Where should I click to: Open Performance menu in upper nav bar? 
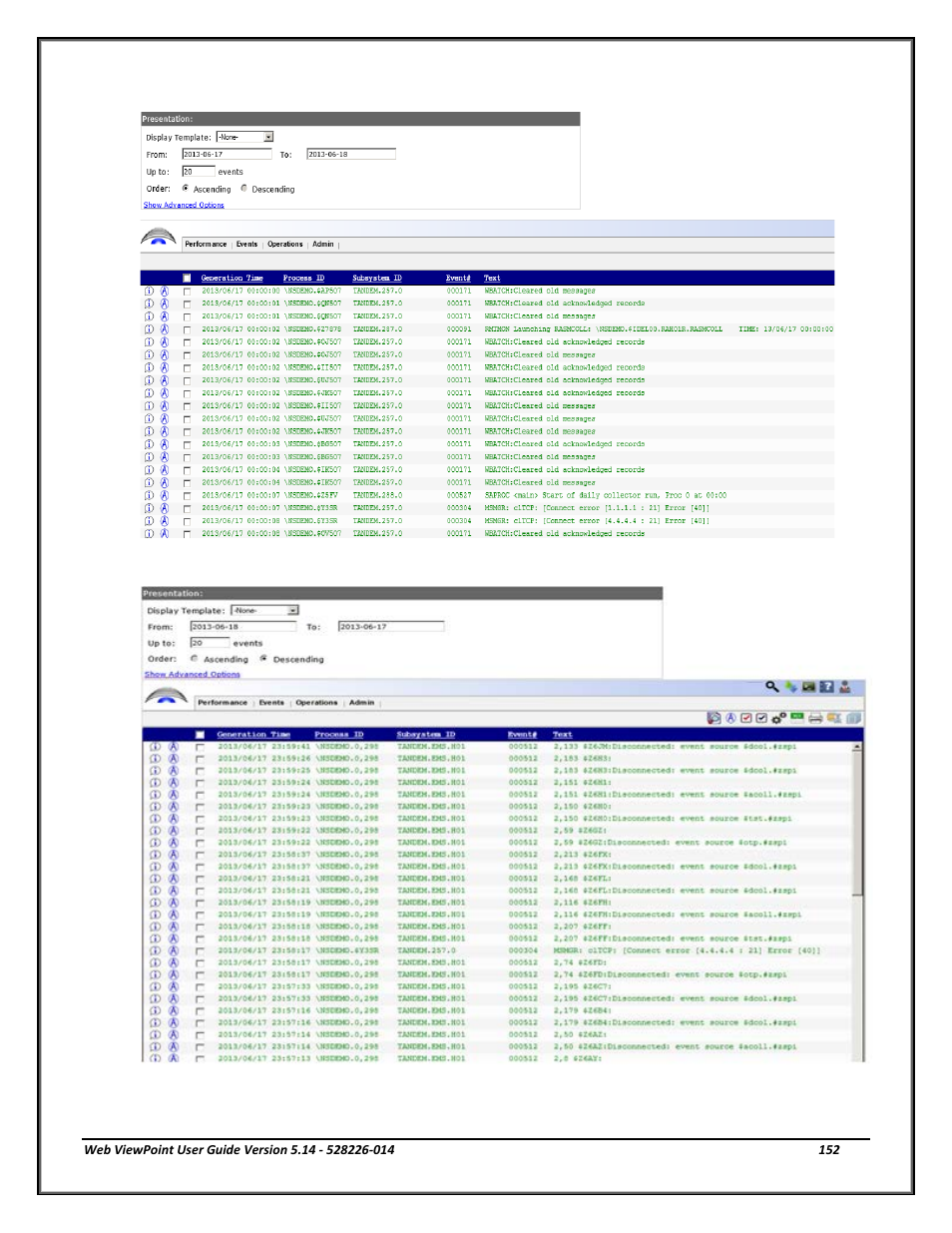(206, 244)
